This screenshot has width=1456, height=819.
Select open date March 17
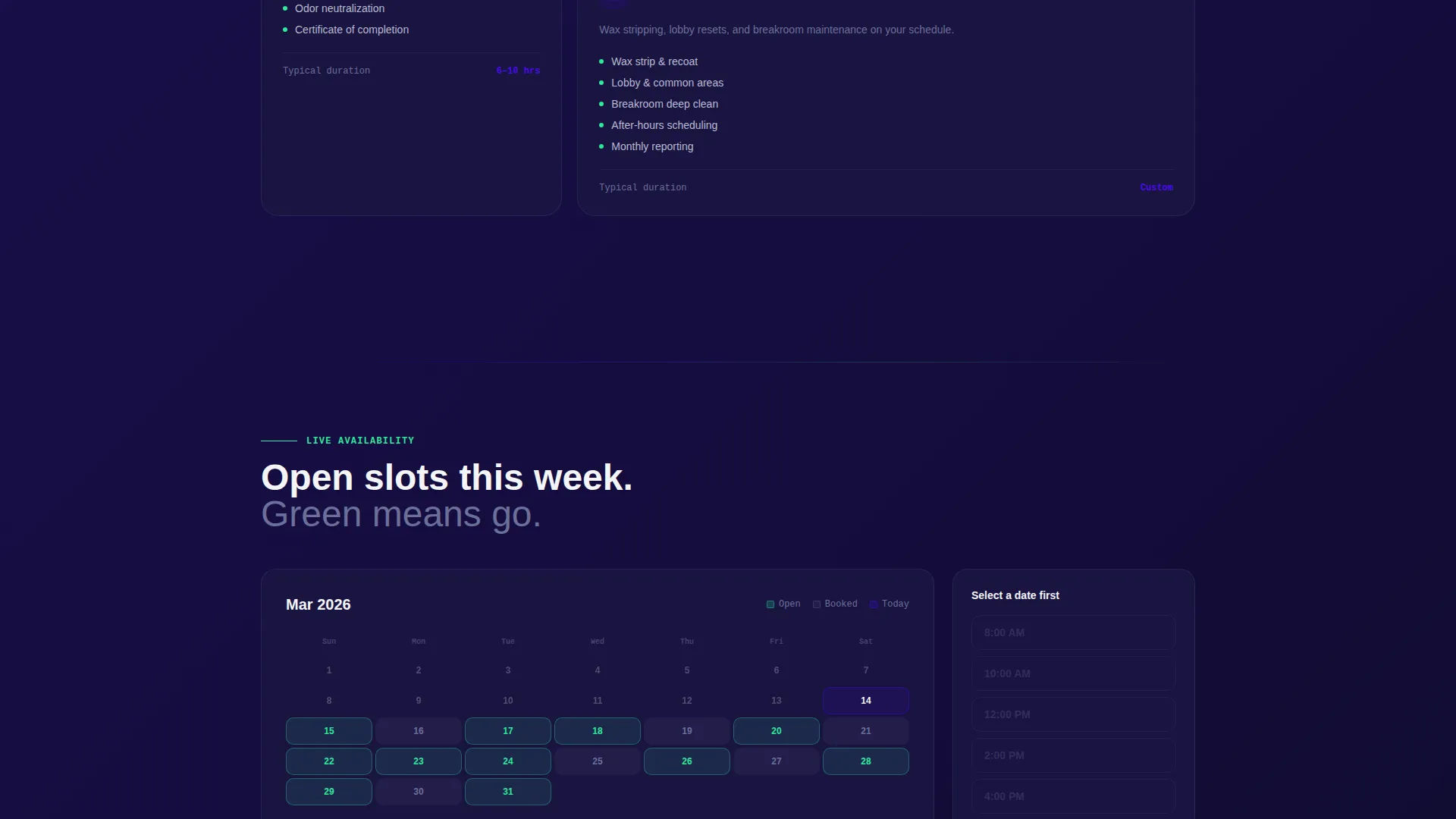[507, 730]
